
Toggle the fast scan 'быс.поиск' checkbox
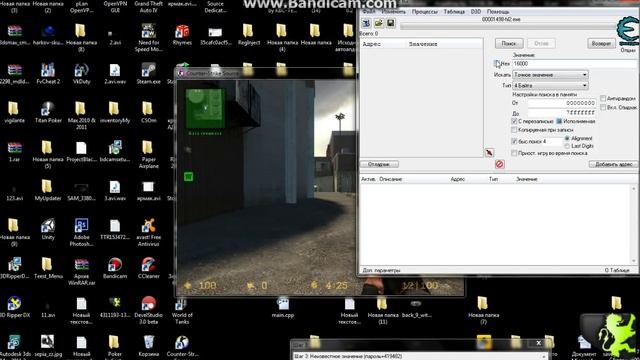(x=514, y=141)
